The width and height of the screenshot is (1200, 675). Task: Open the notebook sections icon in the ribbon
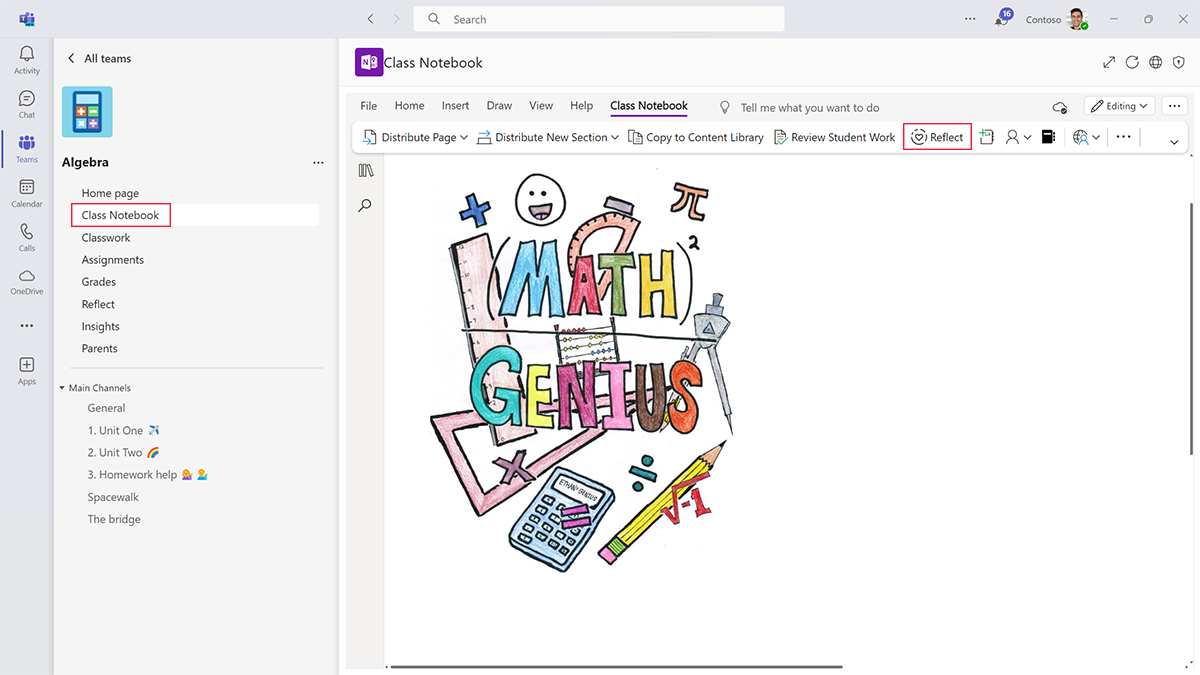1048,137
